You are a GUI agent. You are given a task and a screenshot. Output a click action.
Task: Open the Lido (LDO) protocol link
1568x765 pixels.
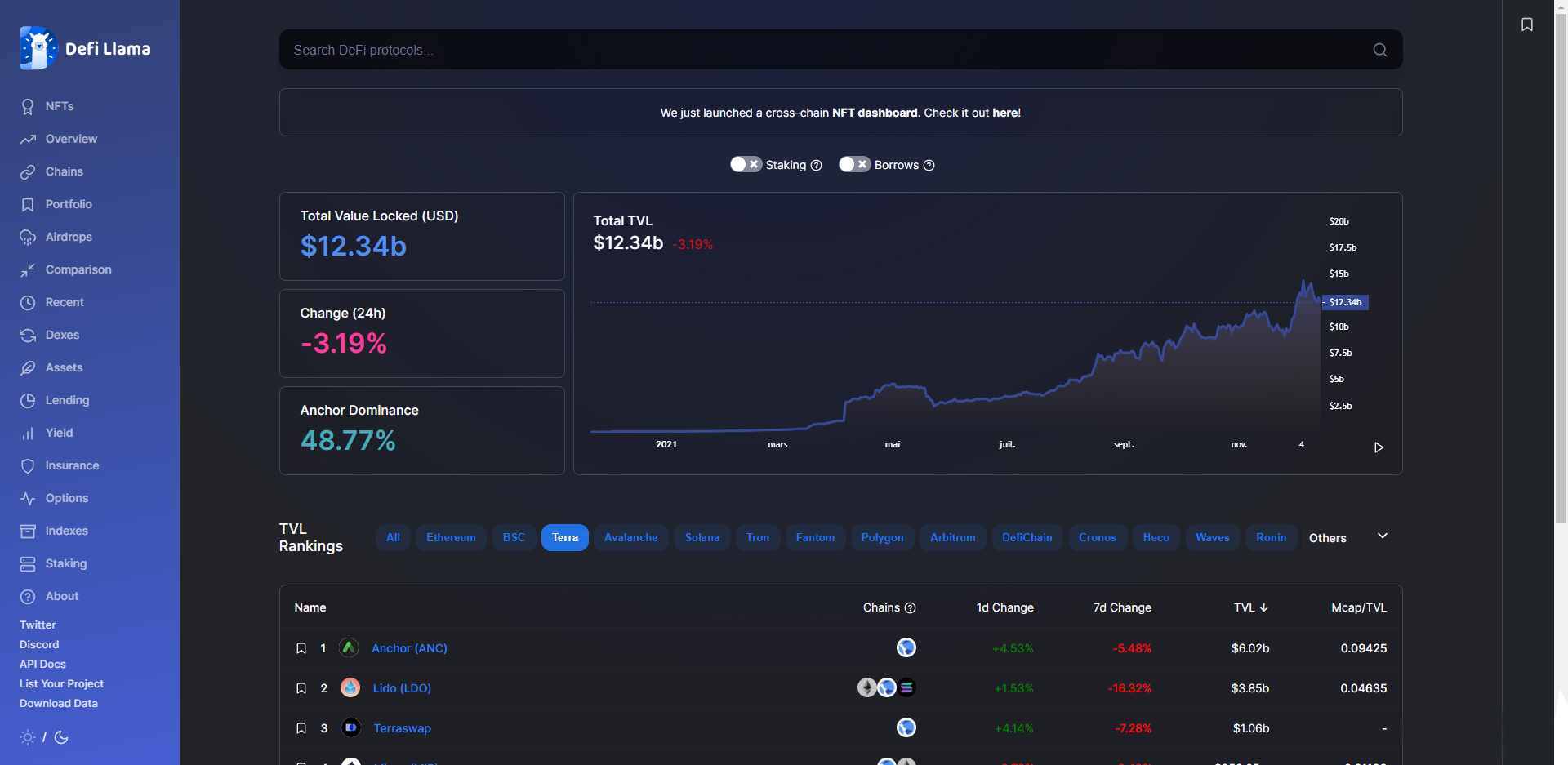402,688
